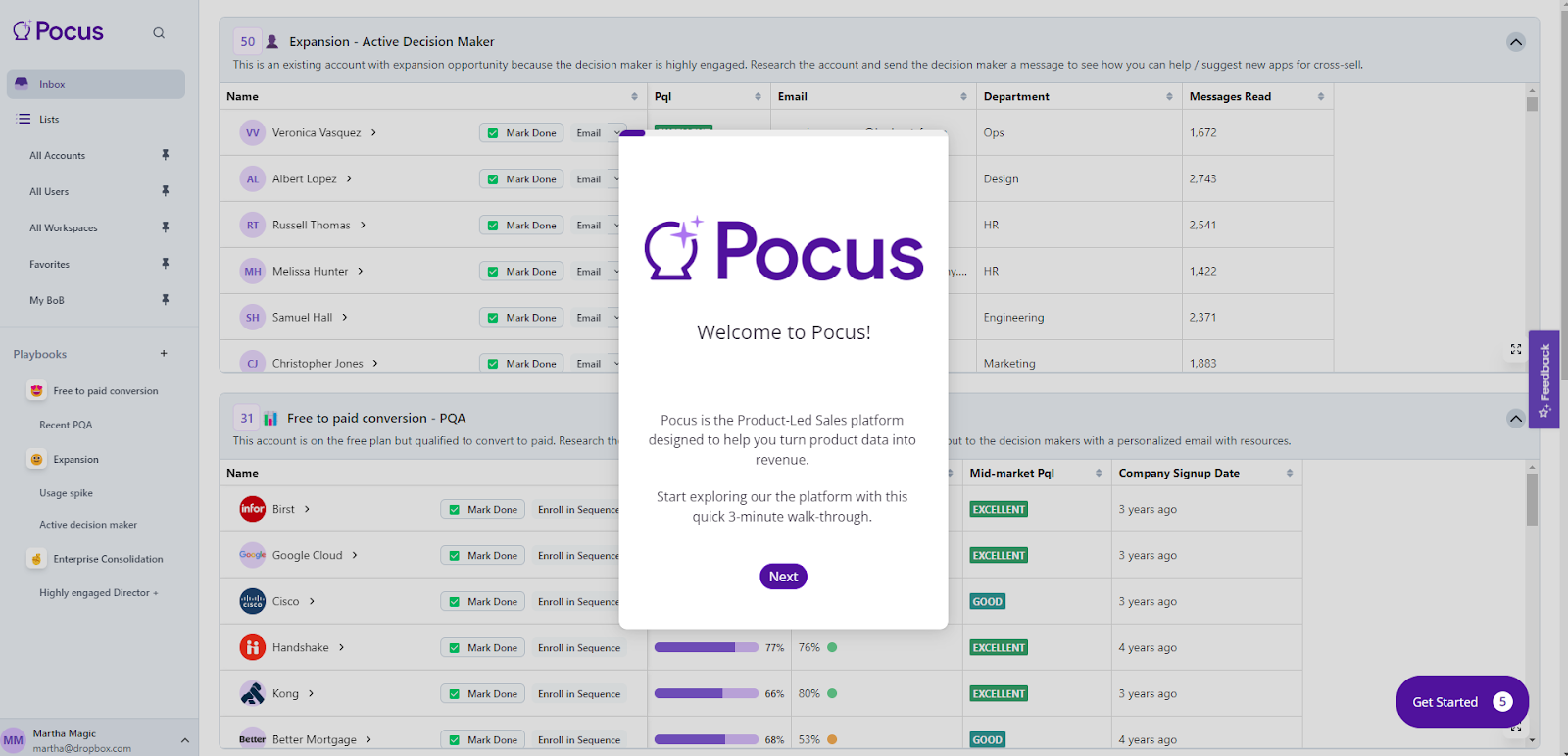Mark Veronica Vasquez as done
The height and width of the screenshot is (756, 1568).
[521, 132]
